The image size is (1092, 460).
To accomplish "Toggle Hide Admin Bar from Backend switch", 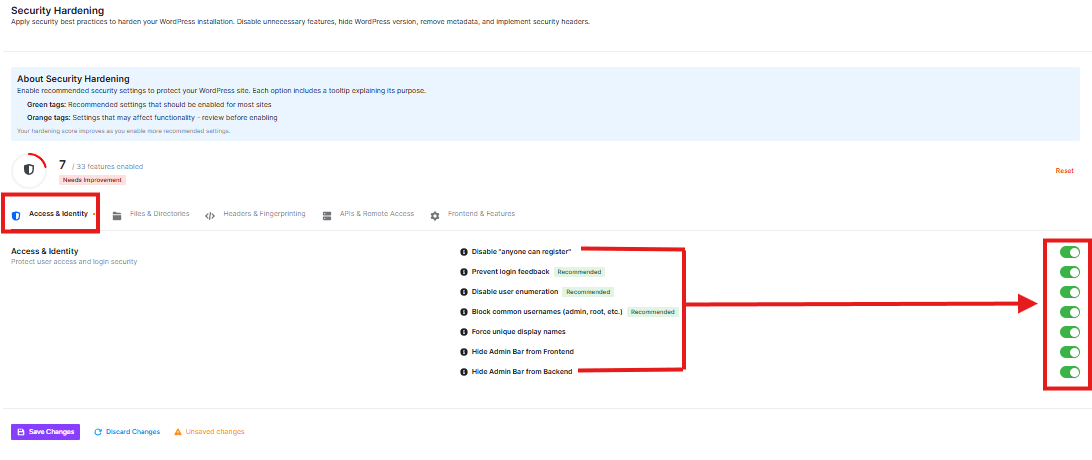I will click(1070, 372).
